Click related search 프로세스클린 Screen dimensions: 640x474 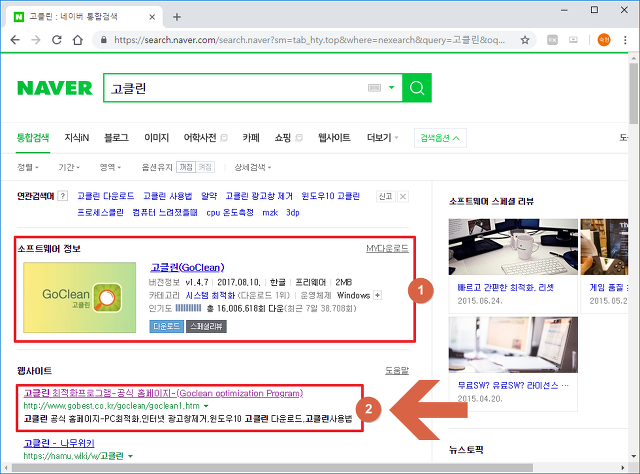pyautogui.click(x=100, y=212)
